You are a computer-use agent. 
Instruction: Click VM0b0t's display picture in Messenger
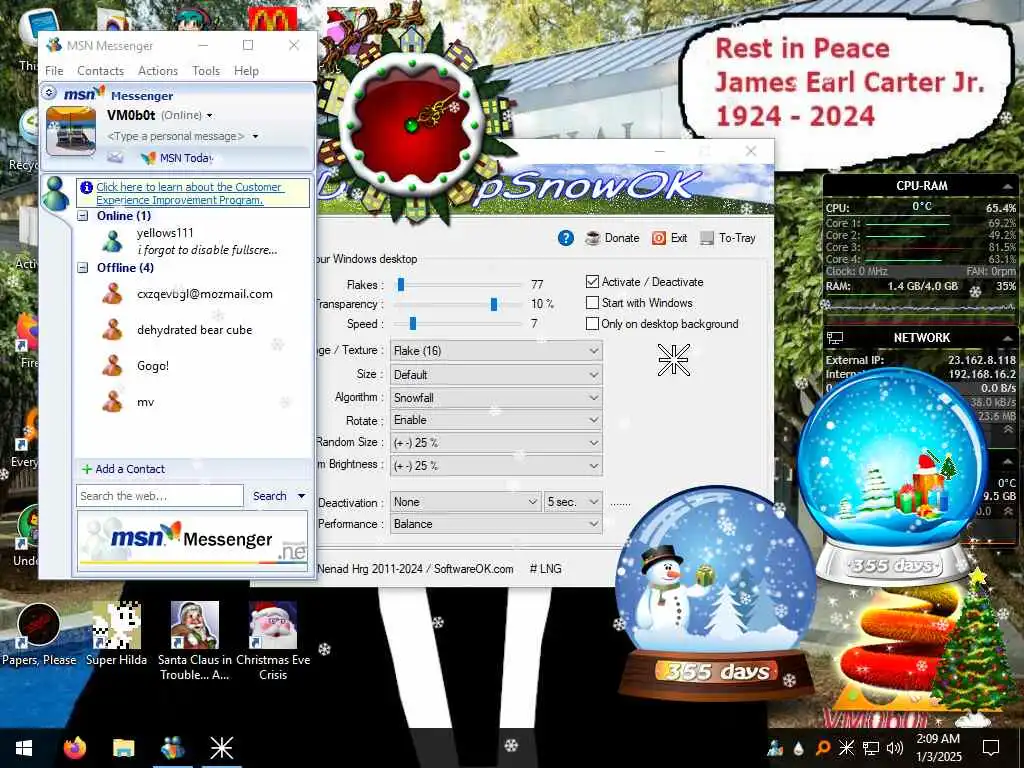(71, 131)
